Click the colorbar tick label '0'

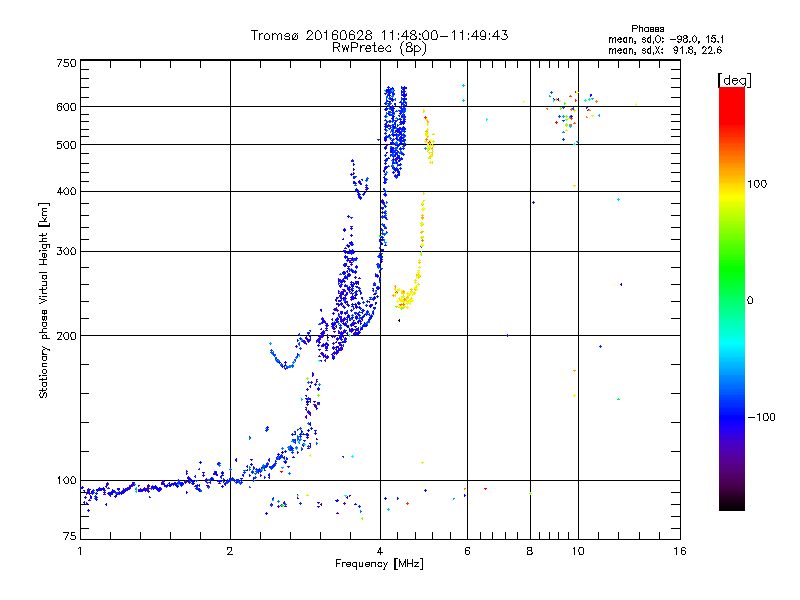pyautogui.click(x=750, y=301)
